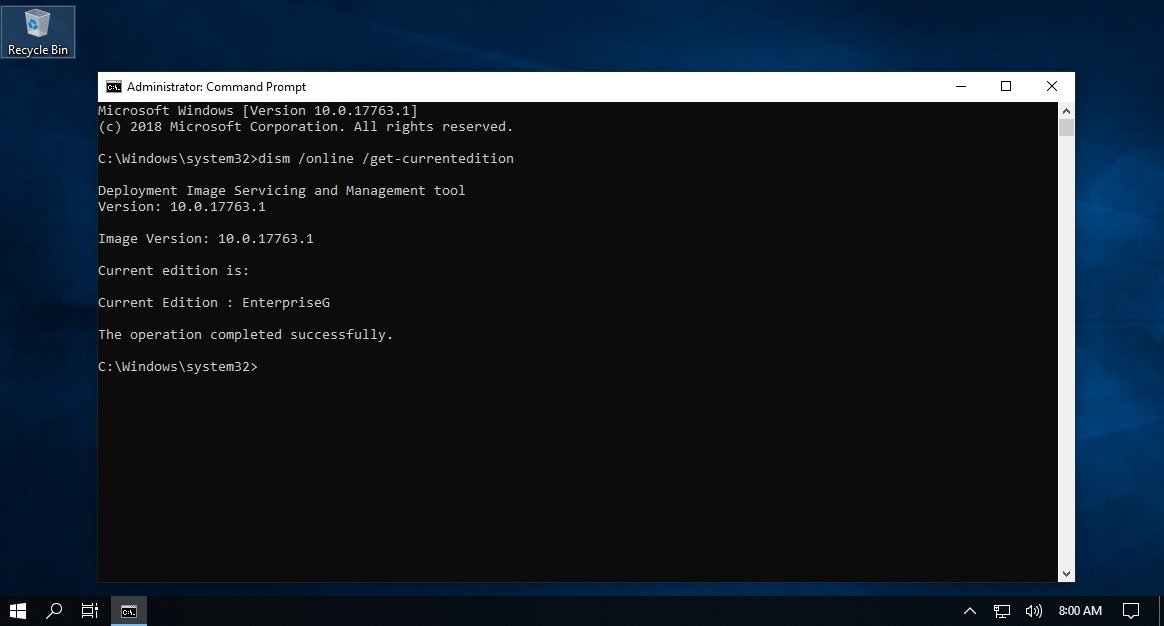
Task: Select Command Prompt taskbar button
Action: pyautogui.click(x=129, y=610)
